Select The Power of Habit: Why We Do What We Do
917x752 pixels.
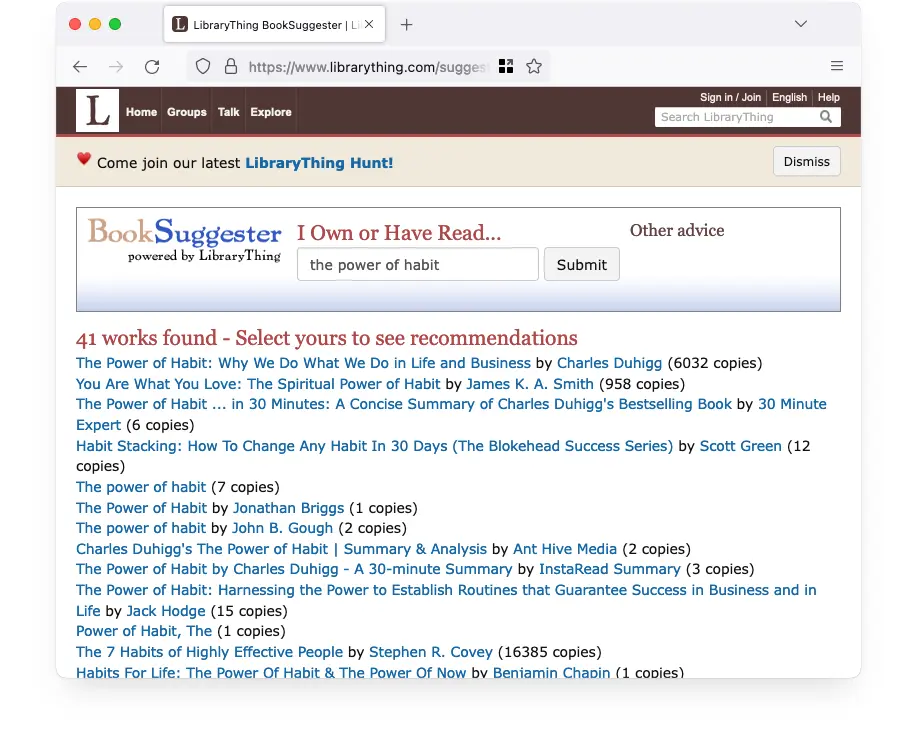(x=303, y=363)
